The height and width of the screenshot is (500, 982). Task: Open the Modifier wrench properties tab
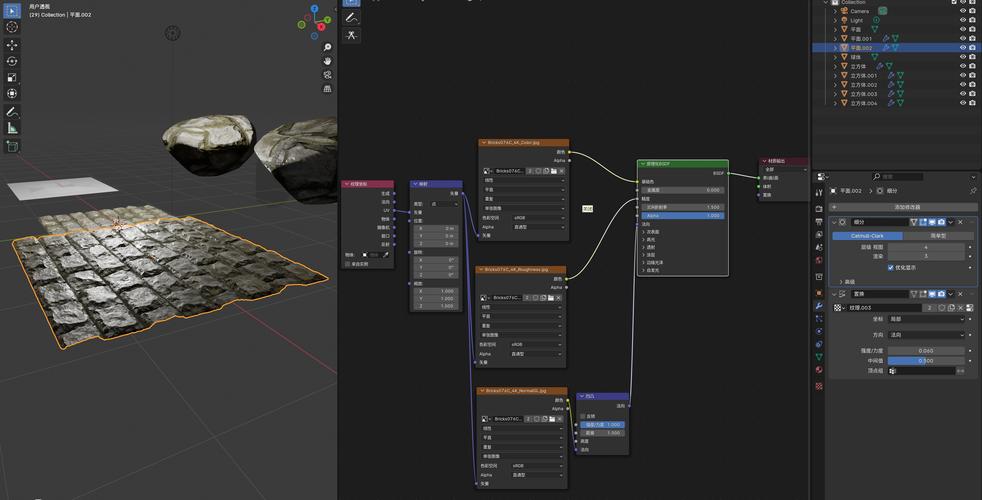819,306
